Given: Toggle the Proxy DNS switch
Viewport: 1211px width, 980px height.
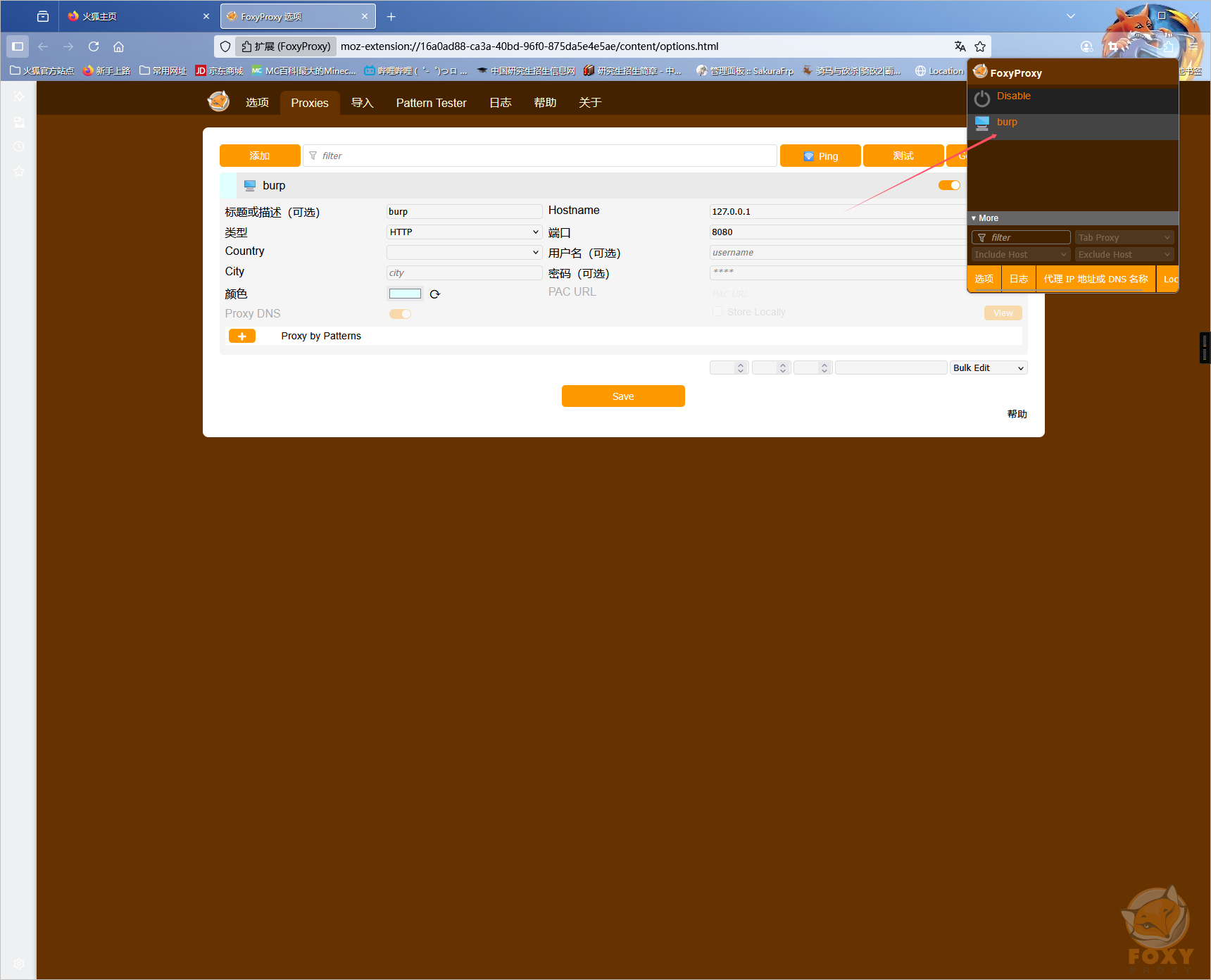Looking at the screenshot, I should tap(400, 314).
